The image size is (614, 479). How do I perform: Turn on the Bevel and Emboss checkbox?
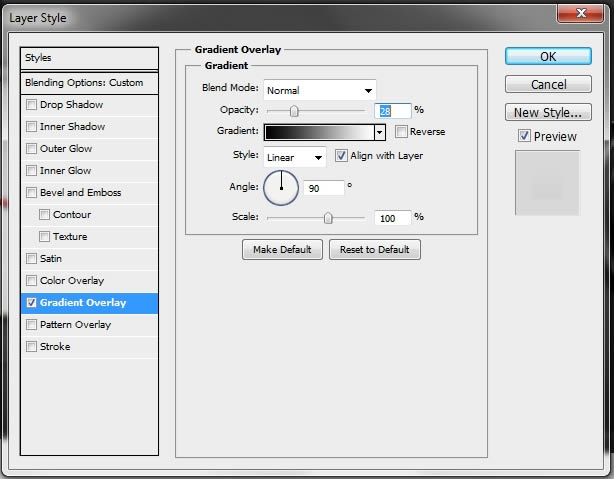[31, 193]
